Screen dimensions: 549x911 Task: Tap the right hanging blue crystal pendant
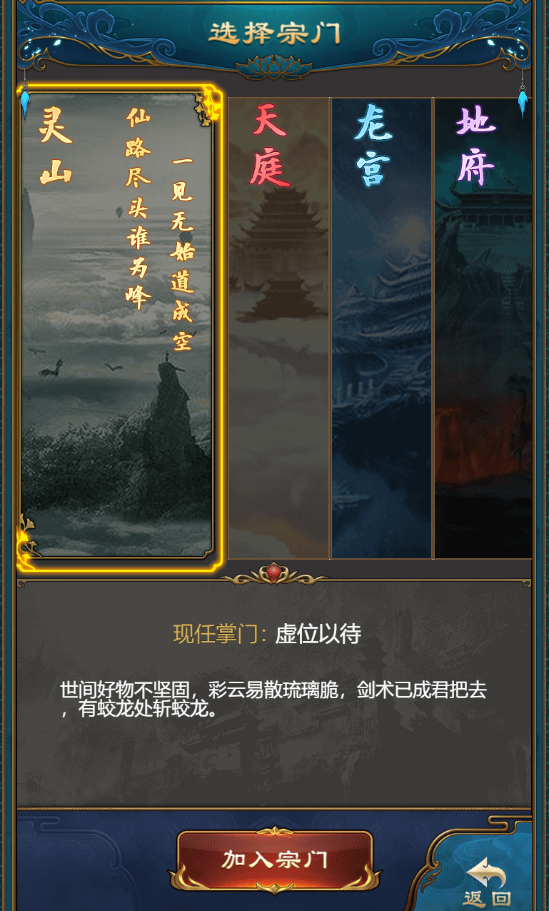523,100
